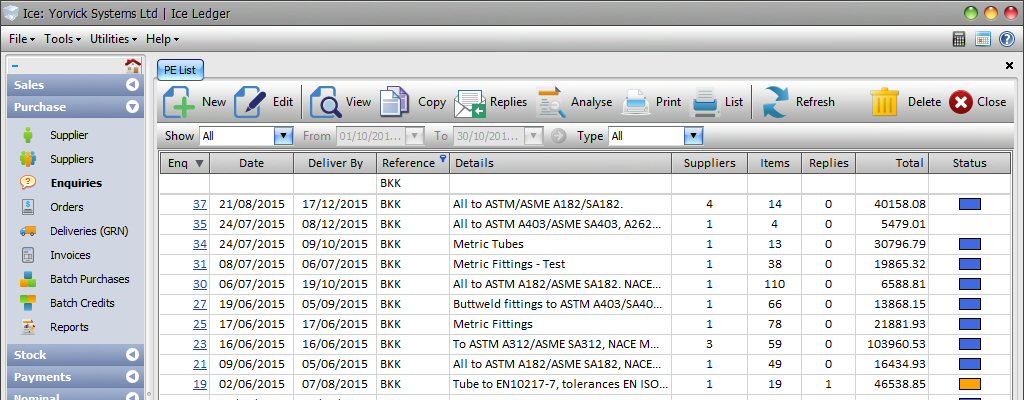Refresh the PE list

tap(799, 102)
